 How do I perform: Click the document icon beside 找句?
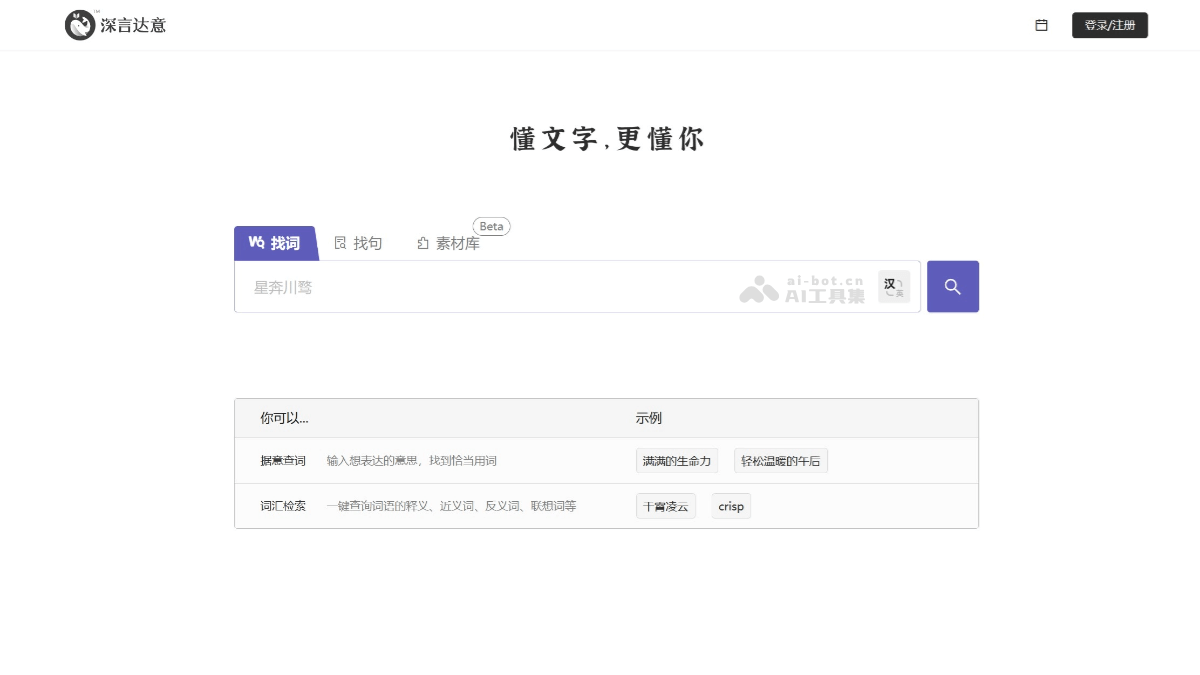tap(340, 243)
